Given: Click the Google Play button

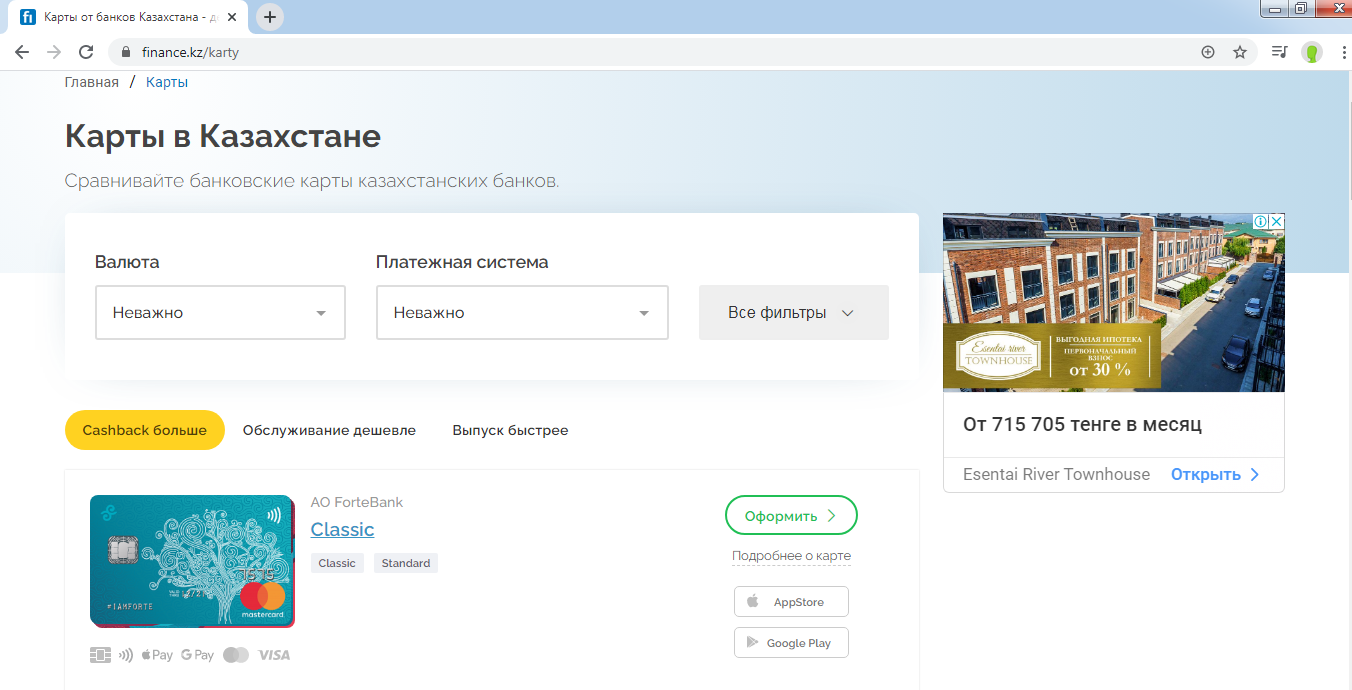Looking at the screenshot, I should click(791, 643).
